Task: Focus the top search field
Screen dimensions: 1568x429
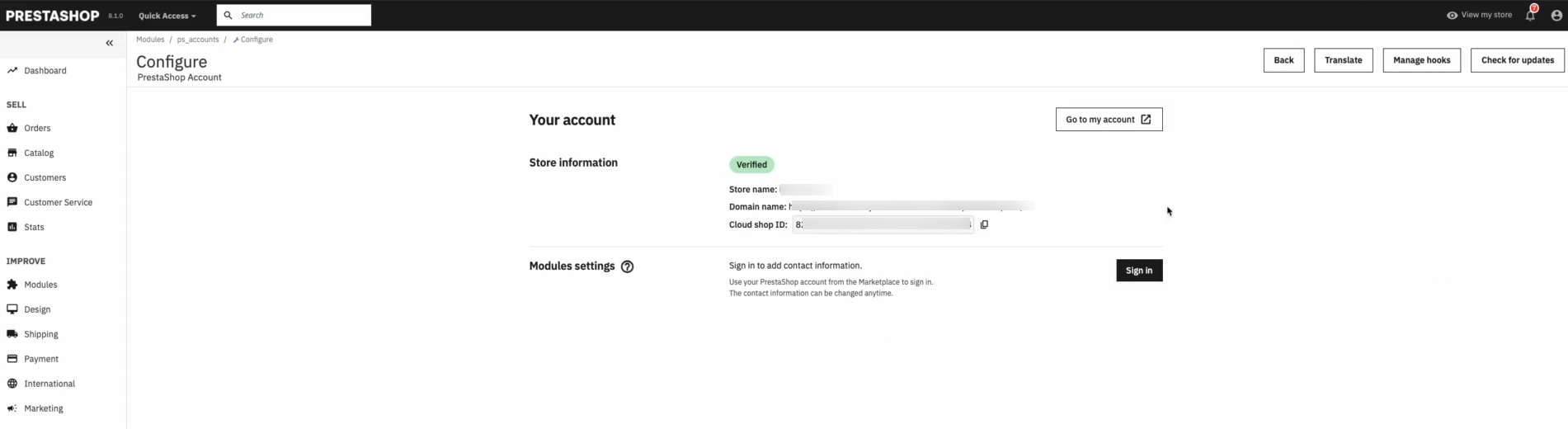Action: pyautogui.click(x=302, y=15)
